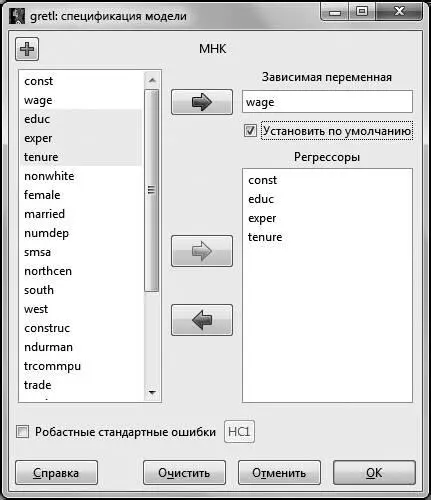The height and width of the screenshot is (500, 431).
Task: Click the left arrow to remove regressor
Action: coord(202,320)
